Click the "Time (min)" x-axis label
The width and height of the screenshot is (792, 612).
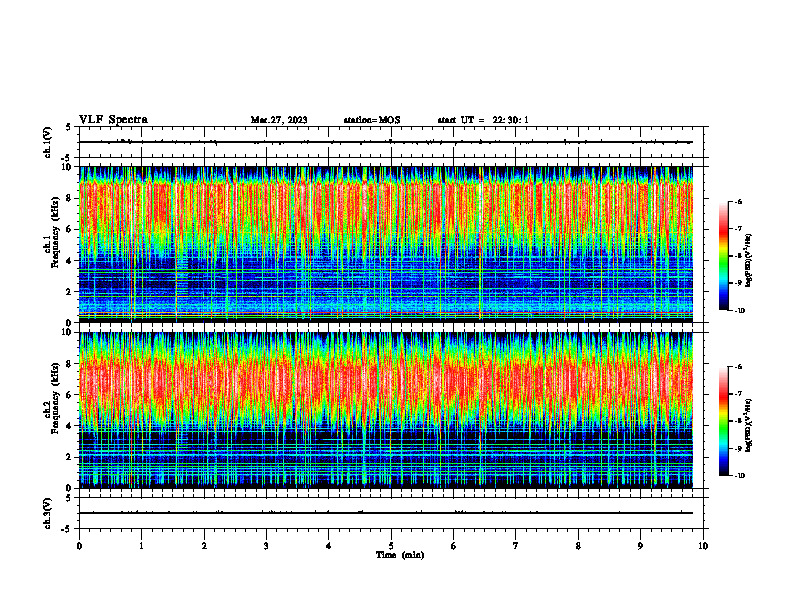tap(400, 555)
